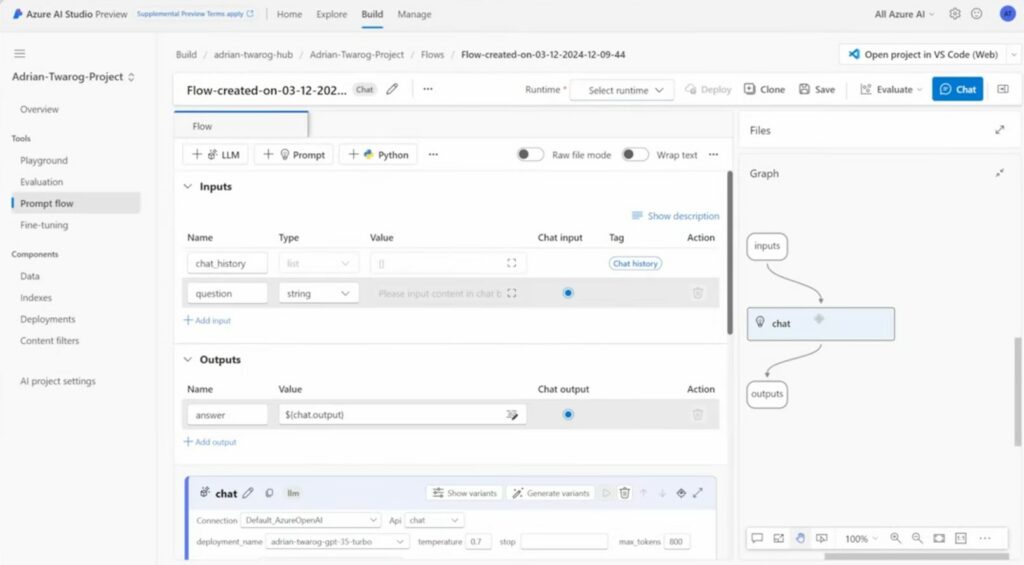The width and height of the screenshot is (1024, 565).
Task: Open graph zoom 100% dropdown
Action: click(x=861, y=539)
